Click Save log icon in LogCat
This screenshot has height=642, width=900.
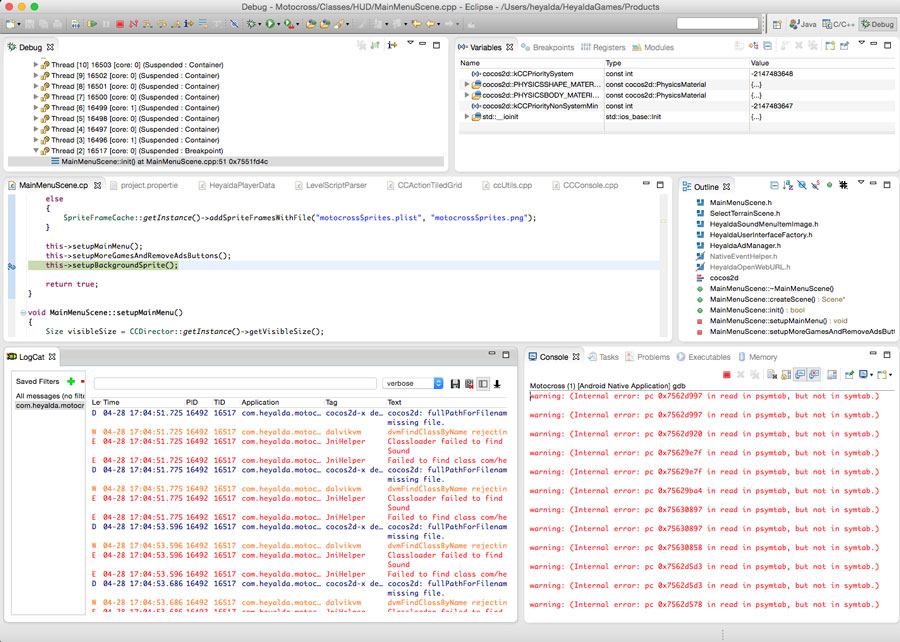pos(455,384)
